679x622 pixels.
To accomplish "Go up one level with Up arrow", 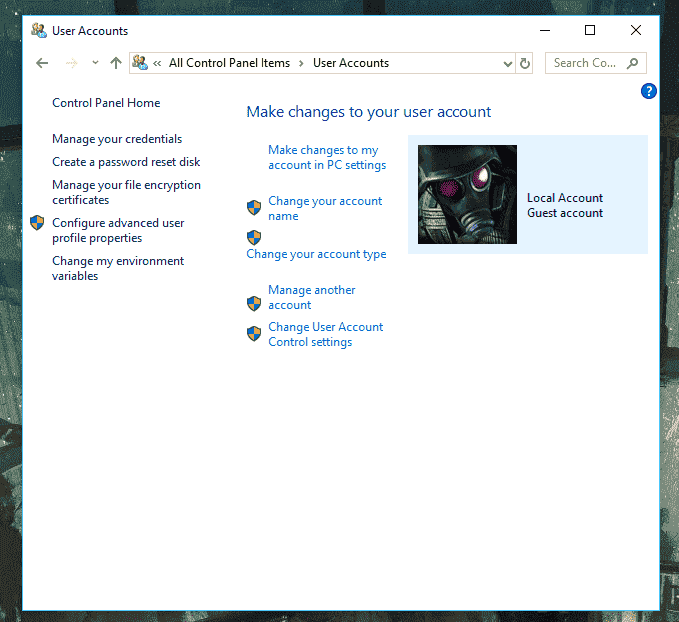I will pyautogui.click(x=116, y=63).
